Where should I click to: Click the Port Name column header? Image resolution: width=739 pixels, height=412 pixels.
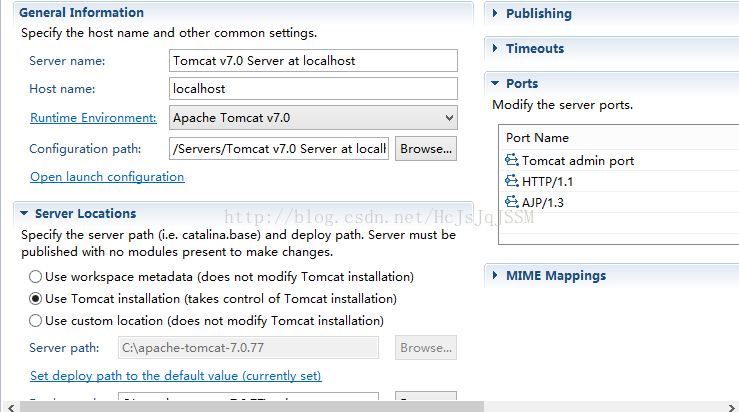(537, 138)
